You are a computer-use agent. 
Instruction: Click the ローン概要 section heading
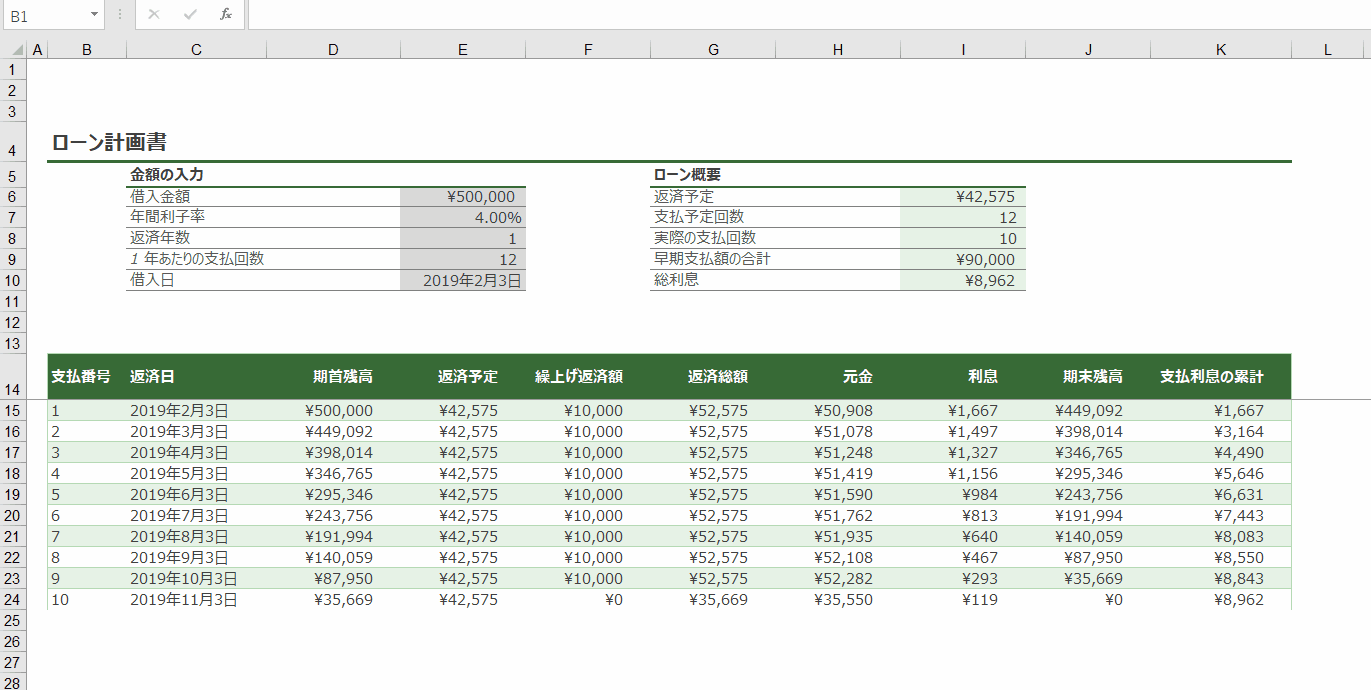(687, 175)
